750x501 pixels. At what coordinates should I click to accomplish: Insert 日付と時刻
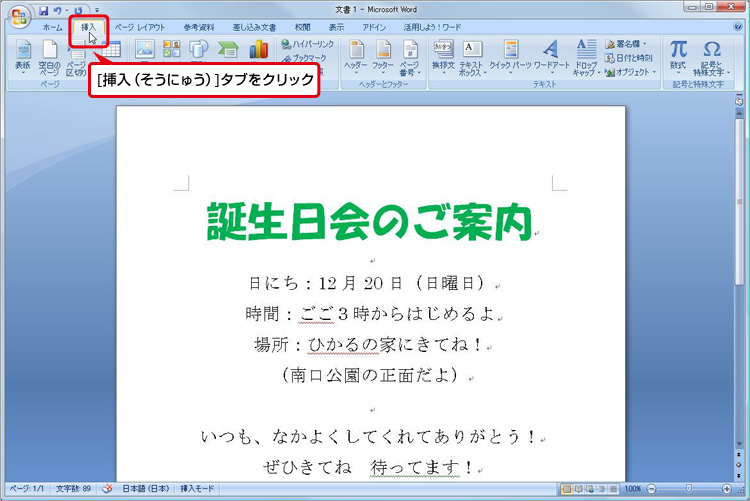(x=629, y=58)
